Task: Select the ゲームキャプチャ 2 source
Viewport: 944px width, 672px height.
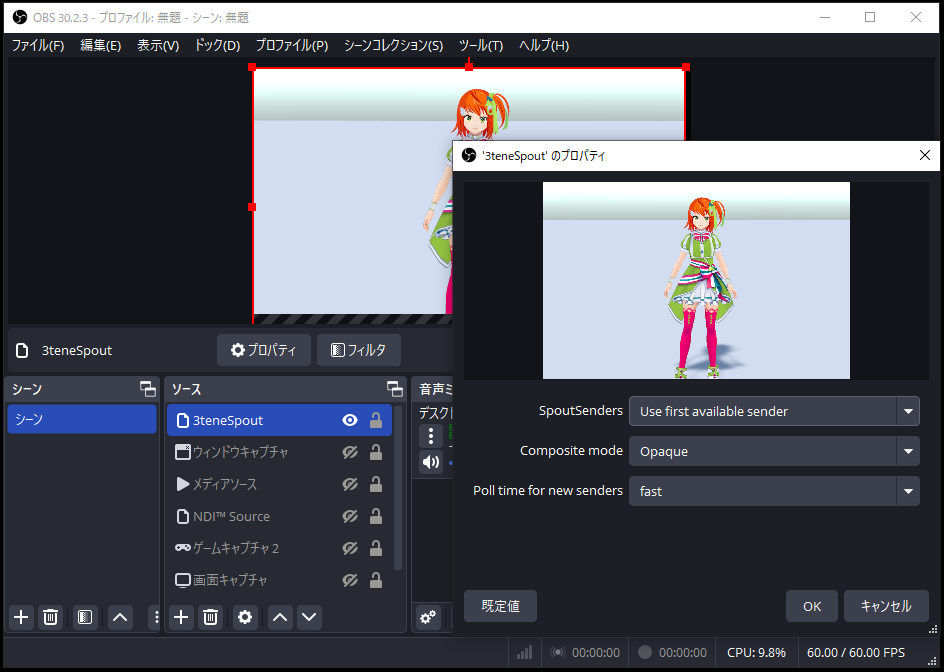Action: (x=279, y=548)
